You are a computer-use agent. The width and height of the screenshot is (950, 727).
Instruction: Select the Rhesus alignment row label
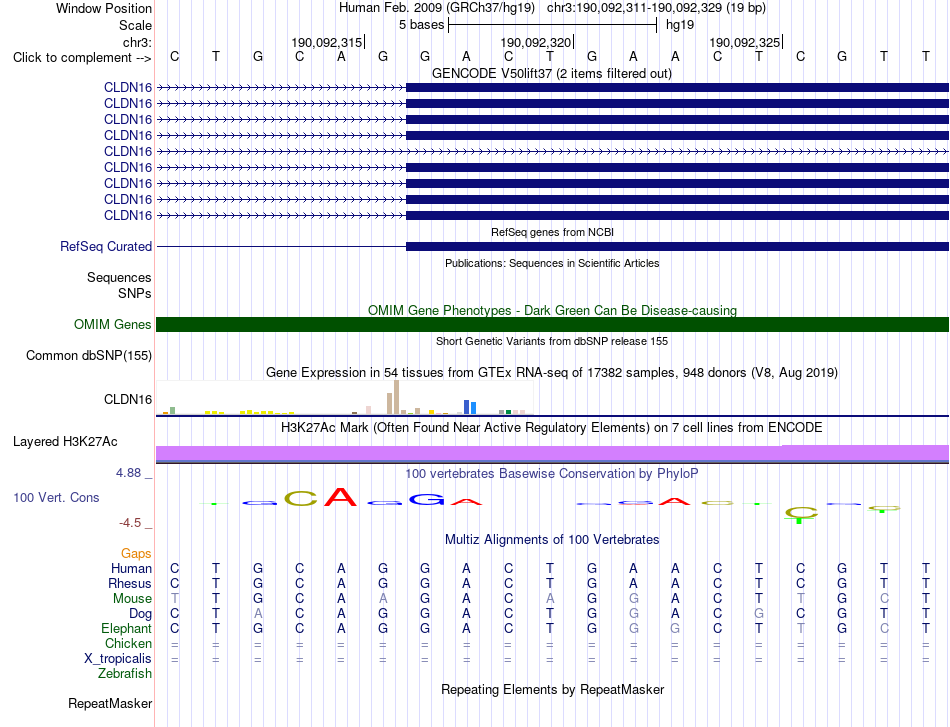pos(130,583)
